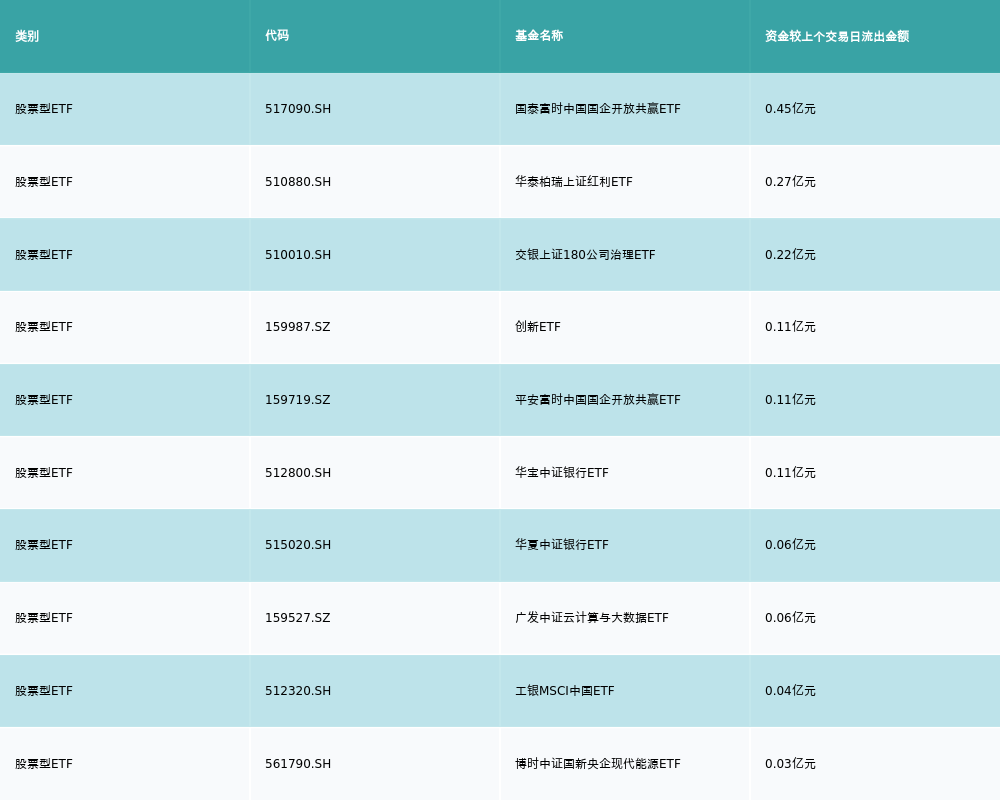Click 股票型ETF in the 510010.SH row
The image size is (1000, 800).
44,255
